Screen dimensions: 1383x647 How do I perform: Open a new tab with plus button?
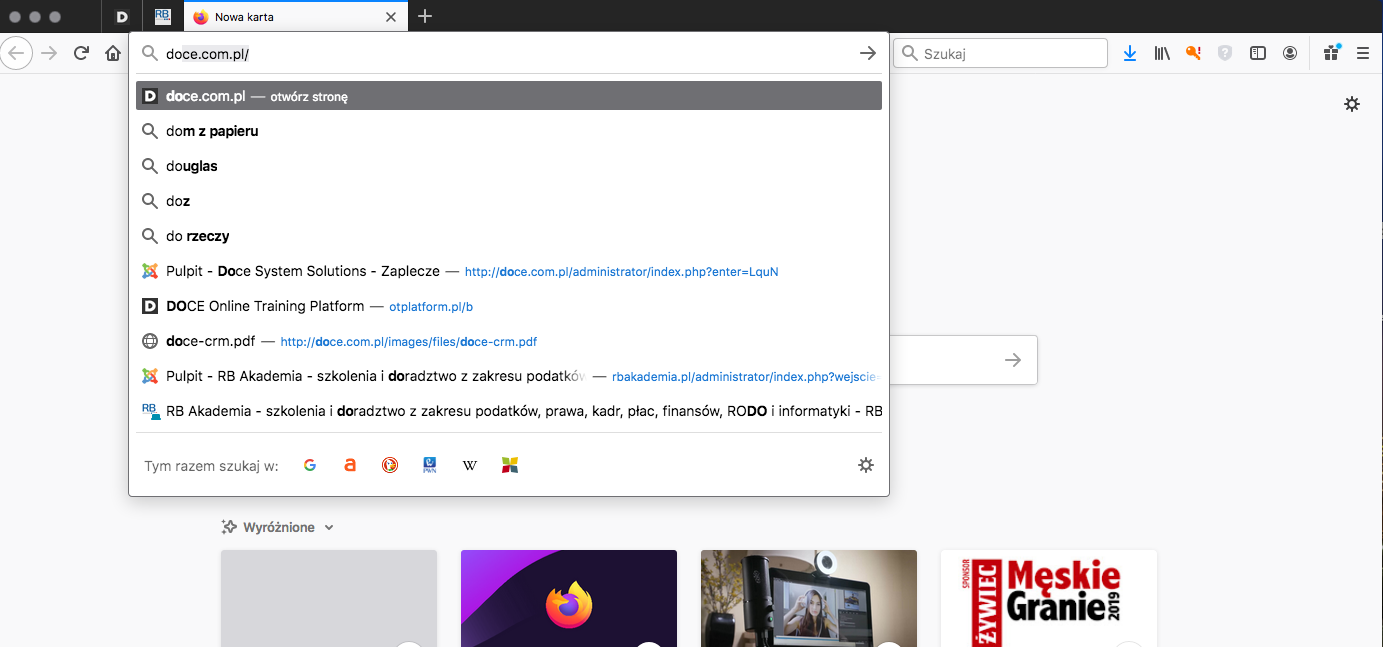pyautogui.click(x=425, y=17)
